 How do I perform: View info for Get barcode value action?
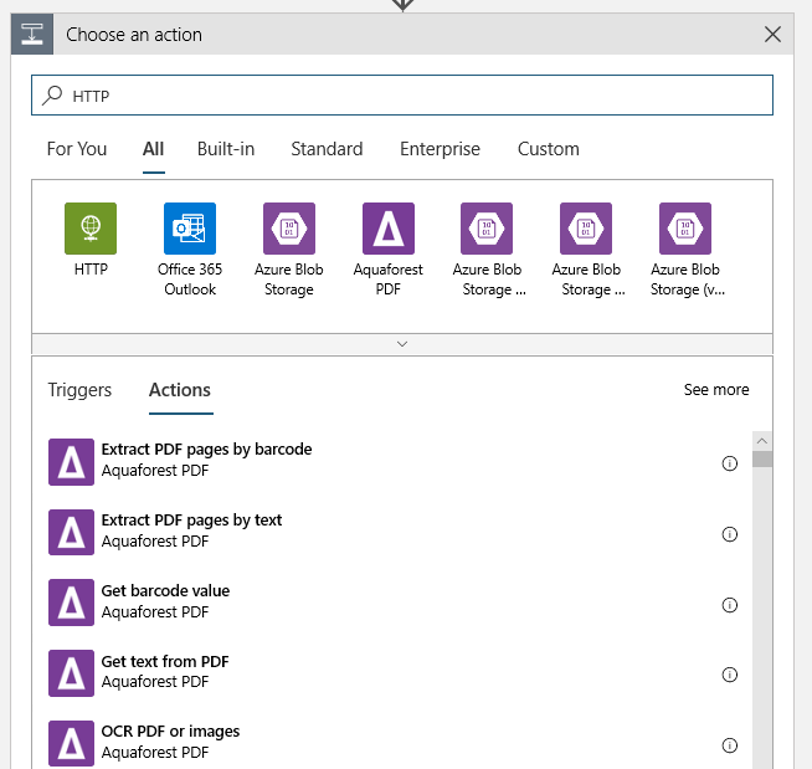tap(729, 604)
